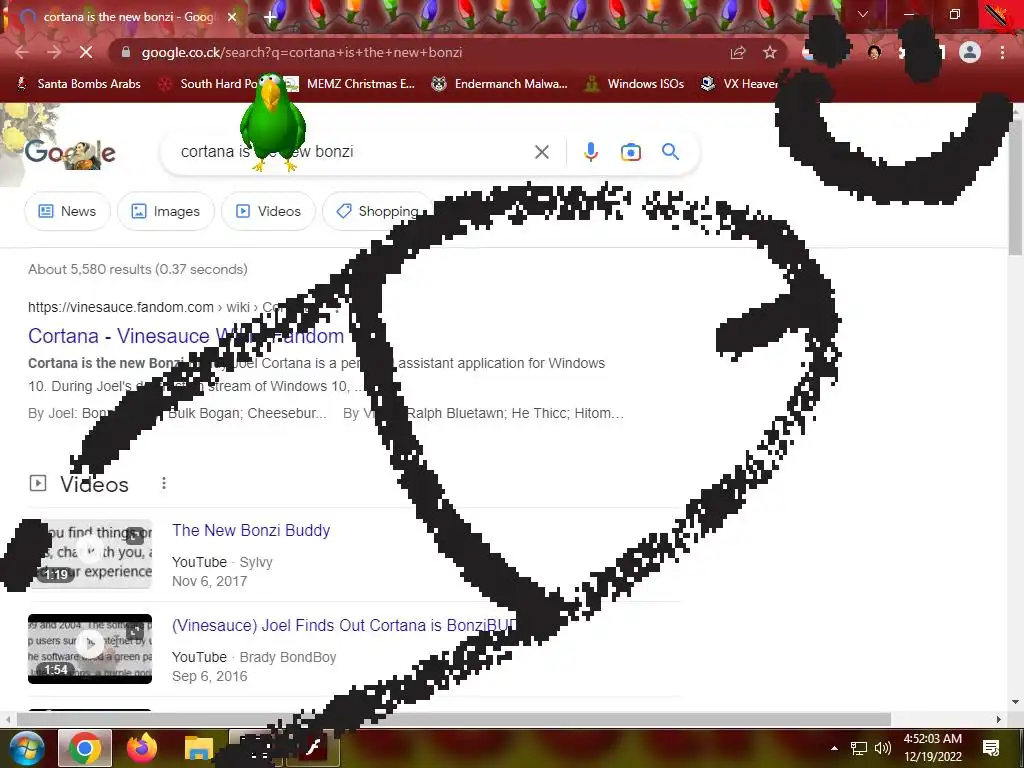Clear the search box text
Image resolution: width=1024 pixels, height=768 pixels.
point(541,152)
